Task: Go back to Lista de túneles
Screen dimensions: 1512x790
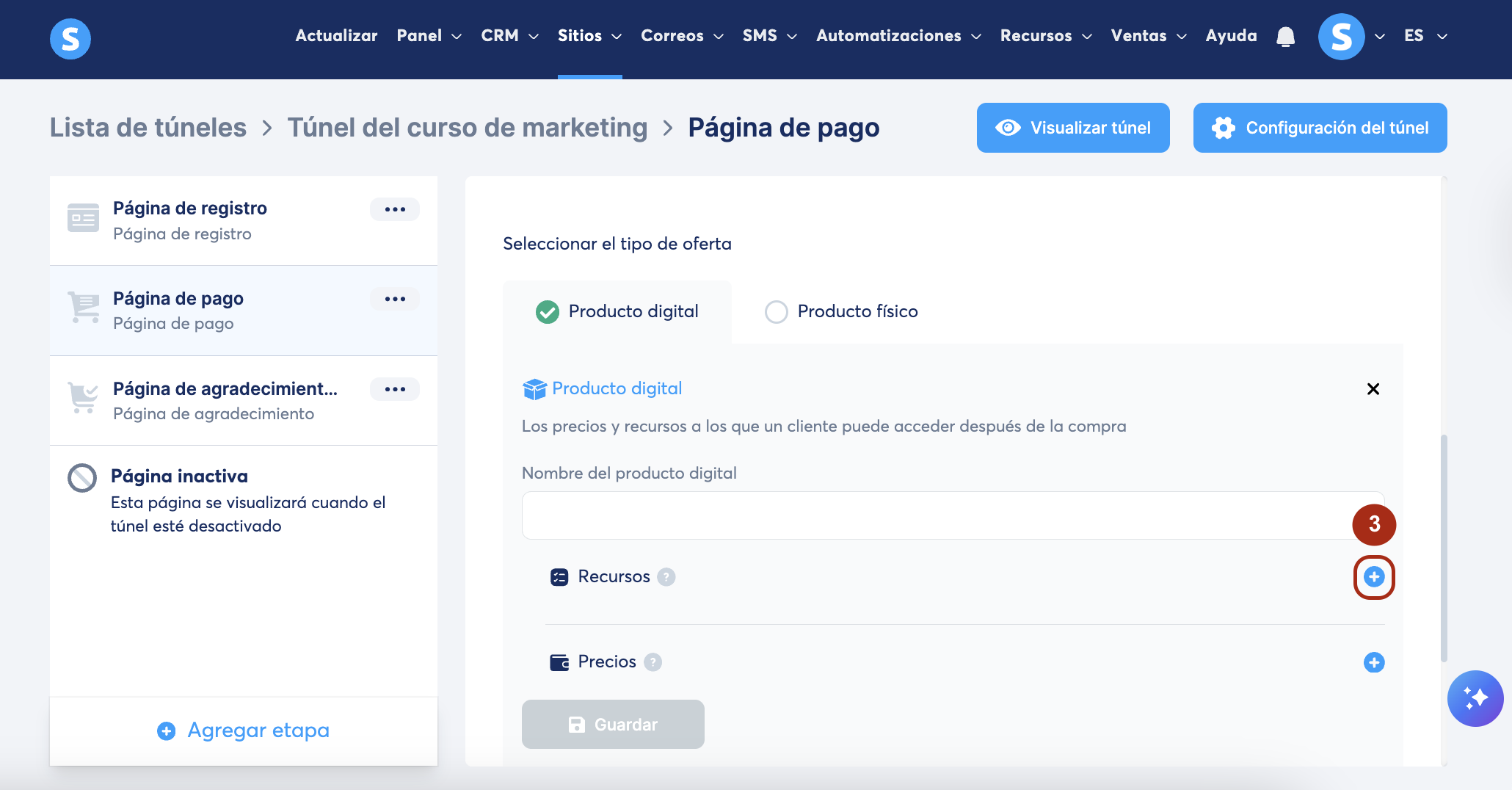Action: click(x=148, y=128)
